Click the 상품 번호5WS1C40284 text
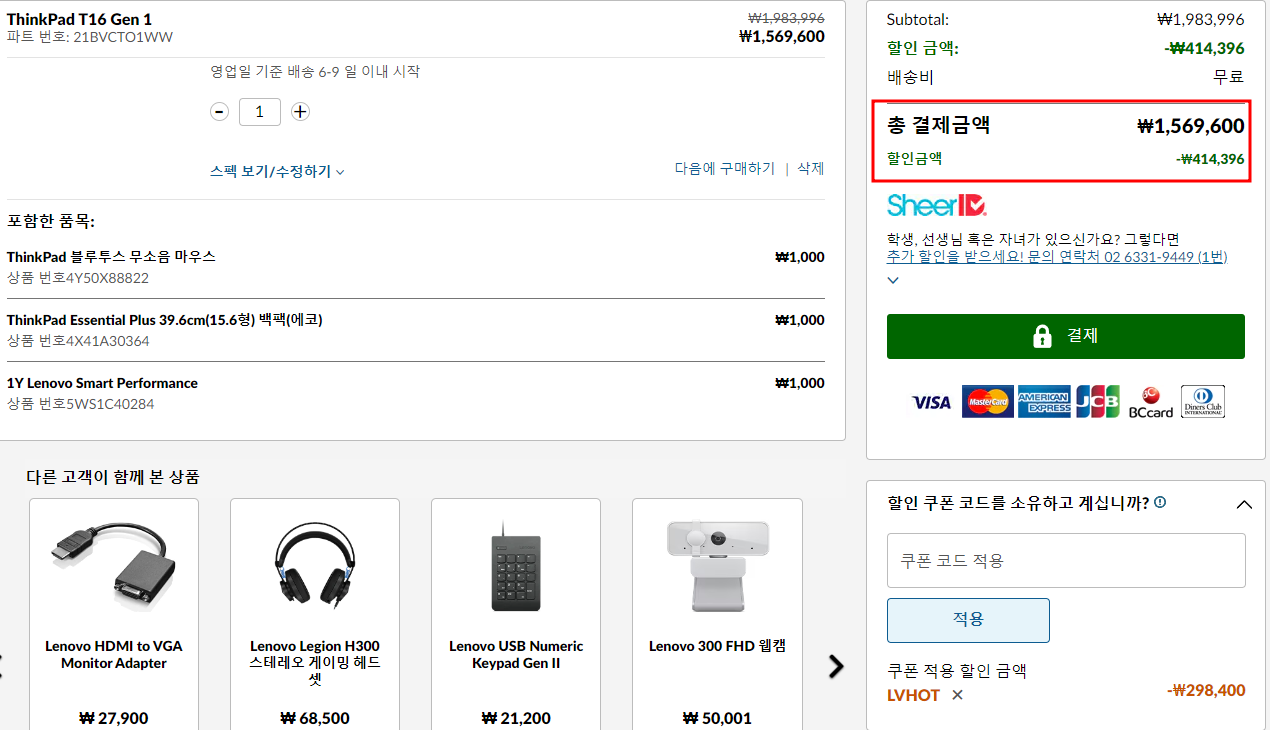This screenshot has width=1270, height=730. (x=81, y=404)
